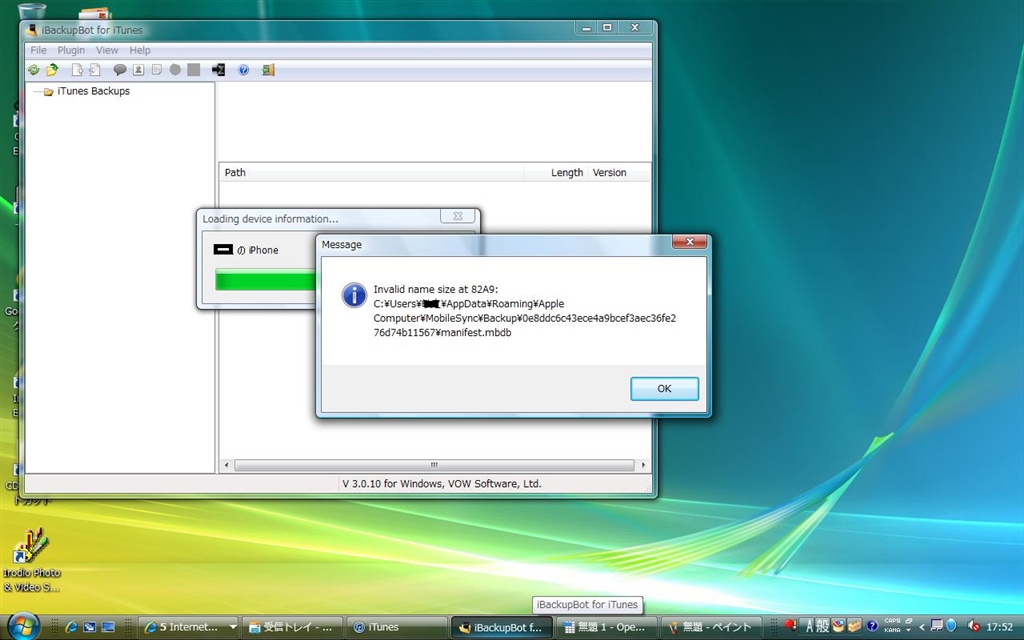Viewport: 1024px width, 640px height.
Task: Click the horizontal scrollbar left arrow
Action: 227,465
